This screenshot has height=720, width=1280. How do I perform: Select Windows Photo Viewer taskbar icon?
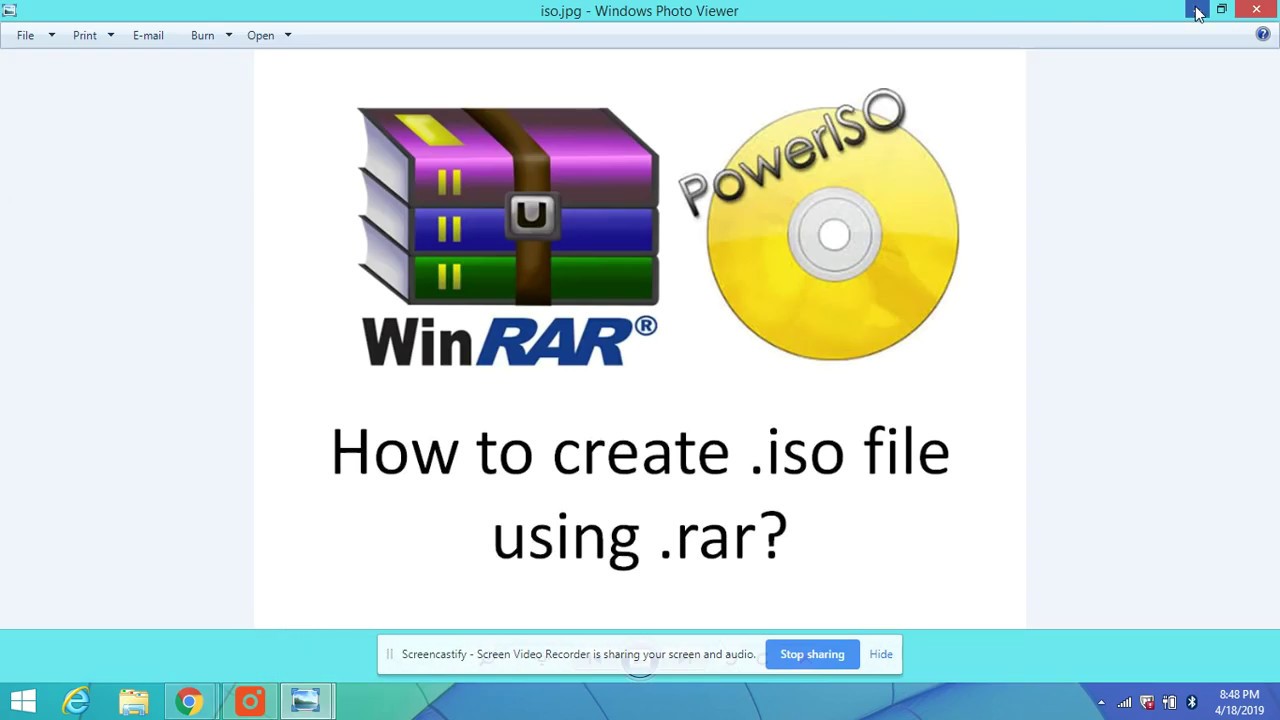306,702
